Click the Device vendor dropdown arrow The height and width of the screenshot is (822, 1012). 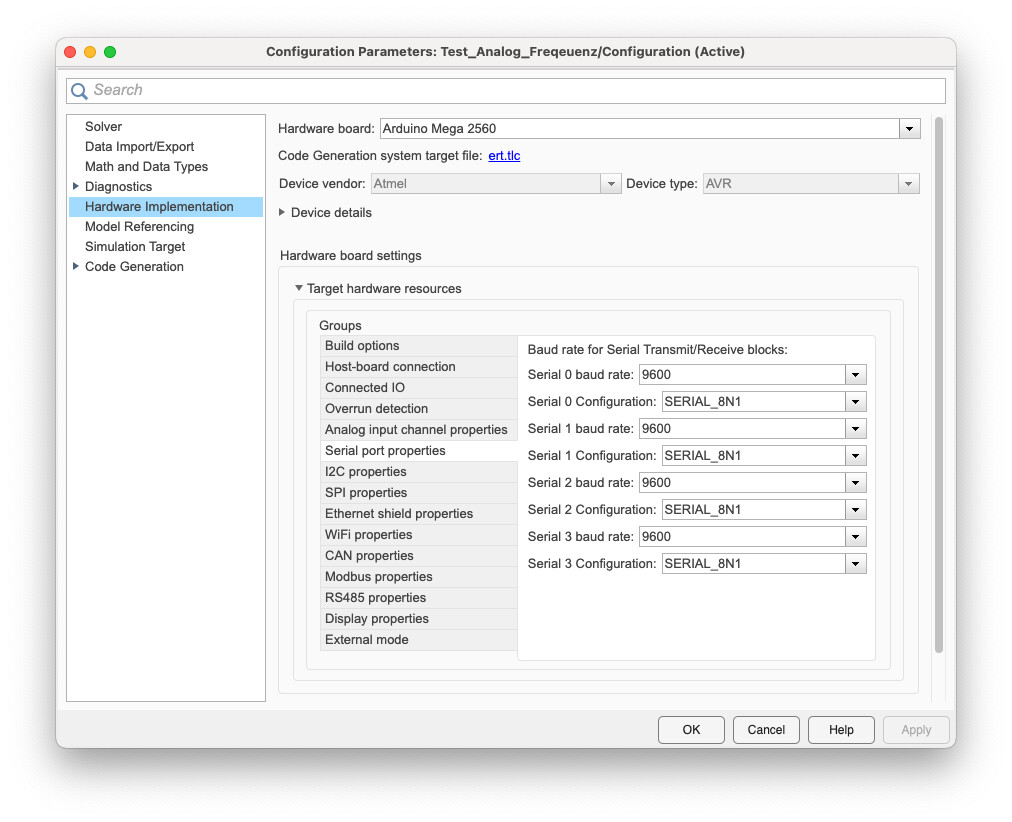(x=610, y=183)
